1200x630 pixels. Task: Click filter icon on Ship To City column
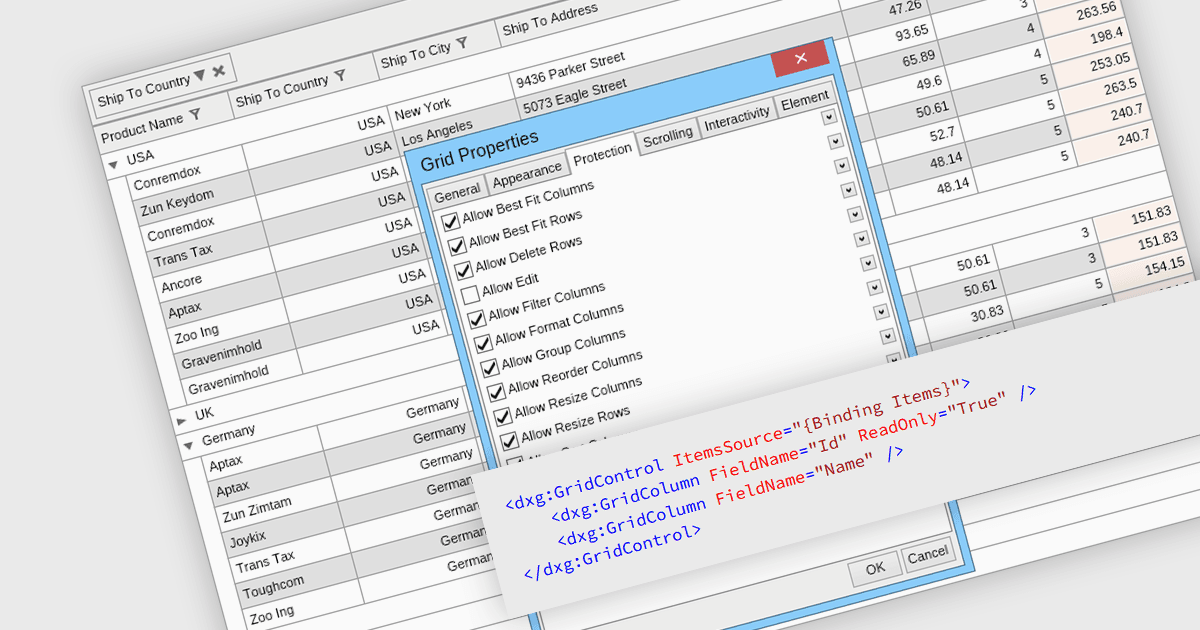(461, 45)
